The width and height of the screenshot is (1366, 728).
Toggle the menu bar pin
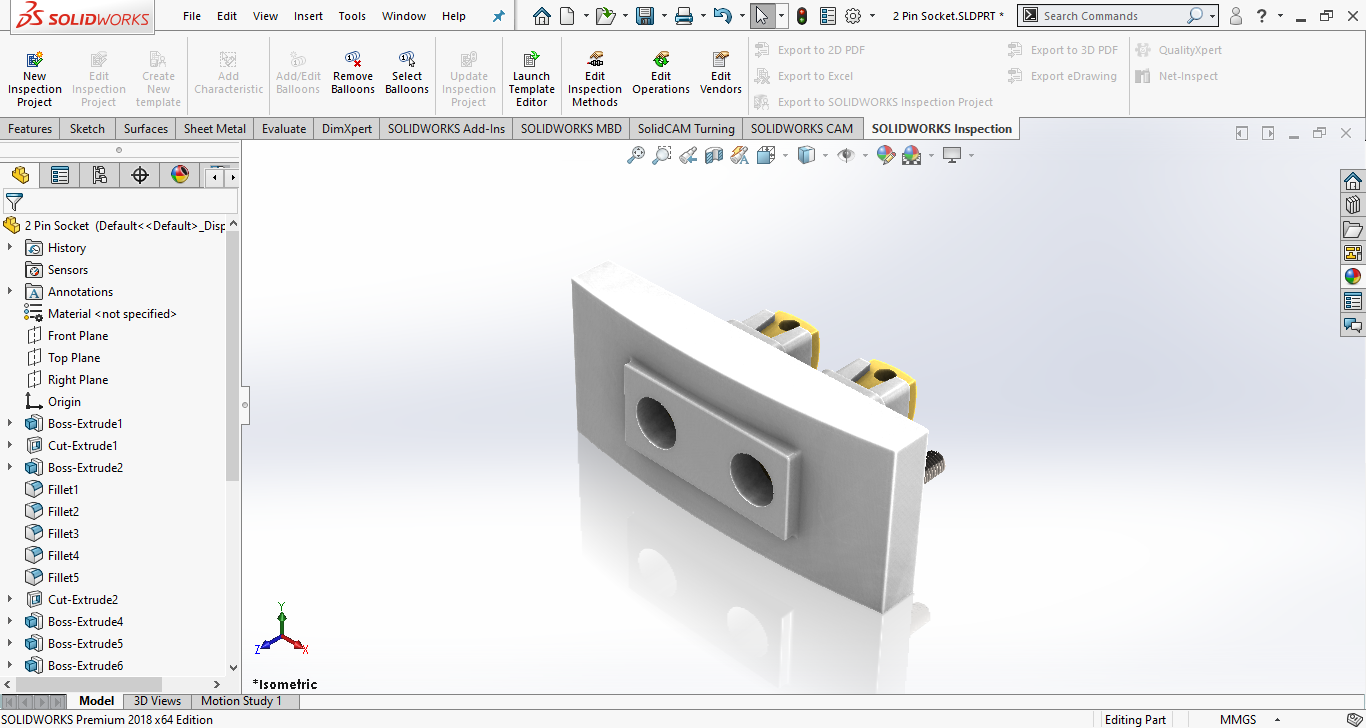[x=499, y=16]
